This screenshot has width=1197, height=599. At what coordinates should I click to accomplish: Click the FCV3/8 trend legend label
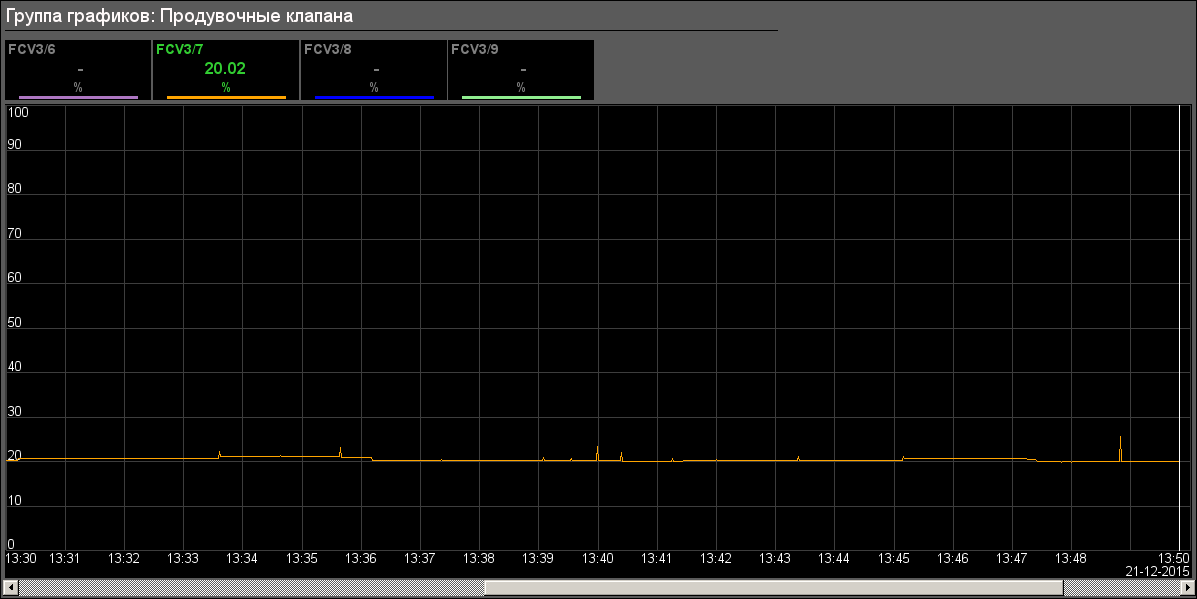coord(327,48)
